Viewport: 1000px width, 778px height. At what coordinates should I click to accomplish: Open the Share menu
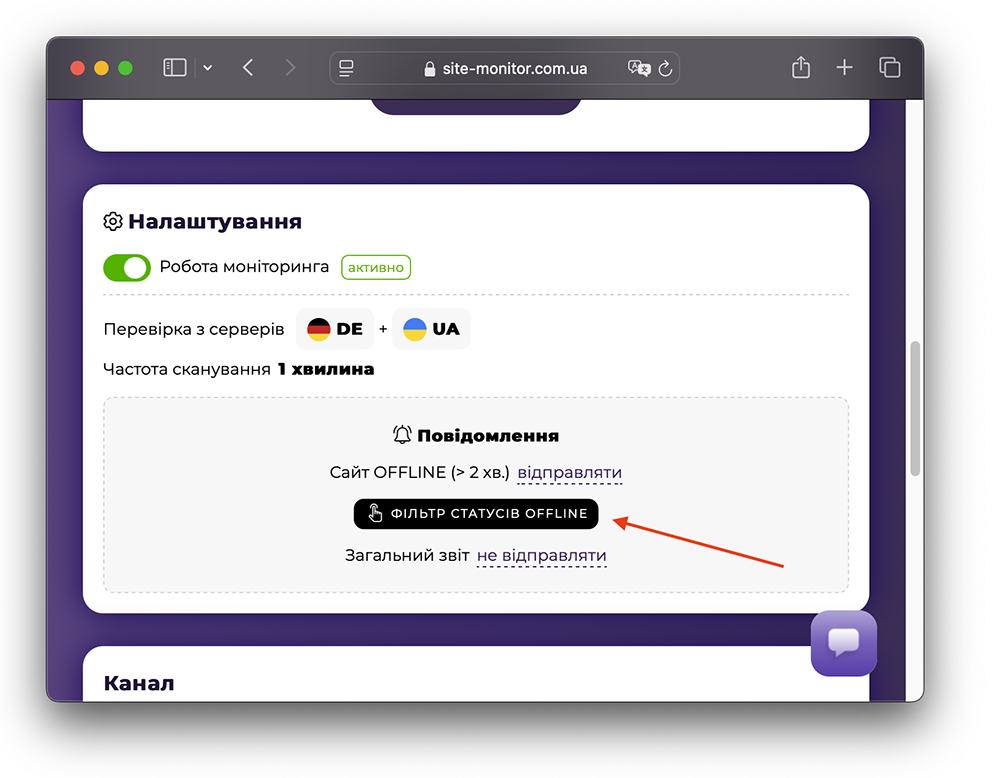coord(801,67)
